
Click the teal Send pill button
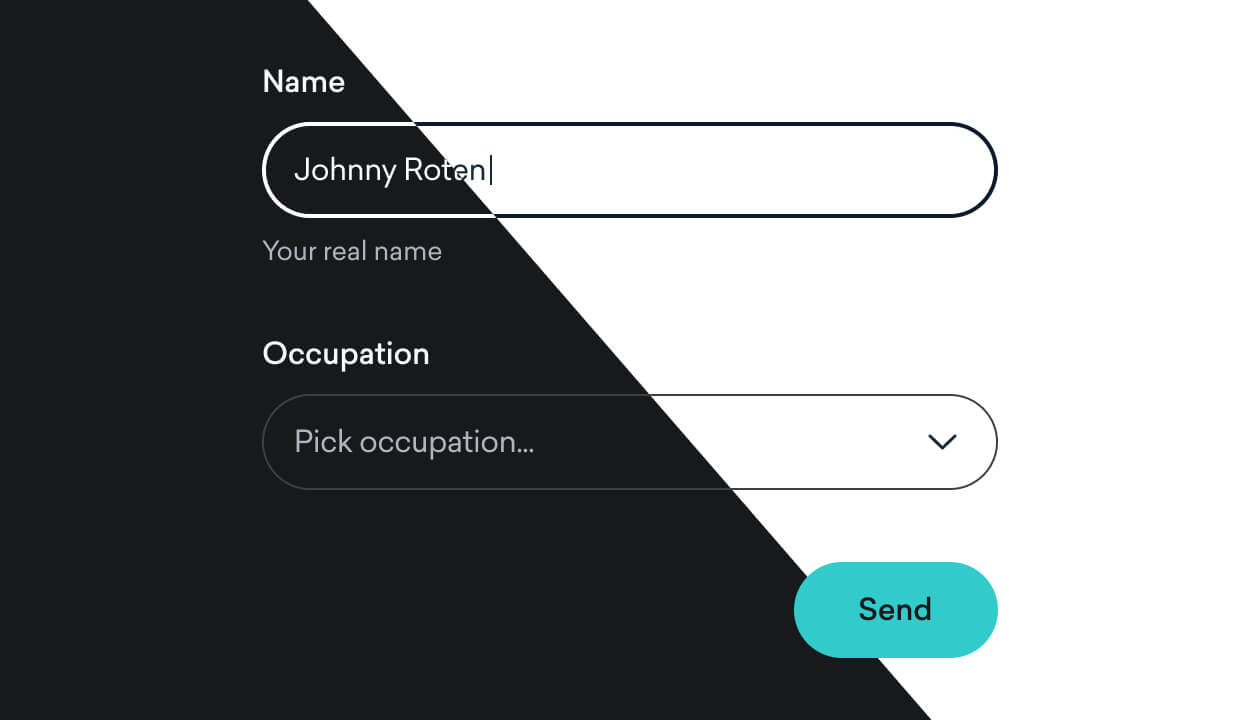point(895,610)
